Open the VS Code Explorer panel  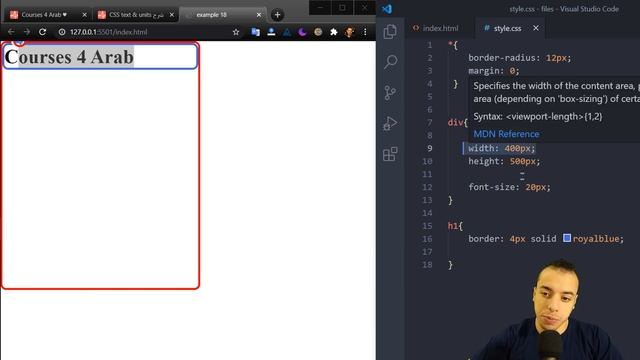click(390, 31)
